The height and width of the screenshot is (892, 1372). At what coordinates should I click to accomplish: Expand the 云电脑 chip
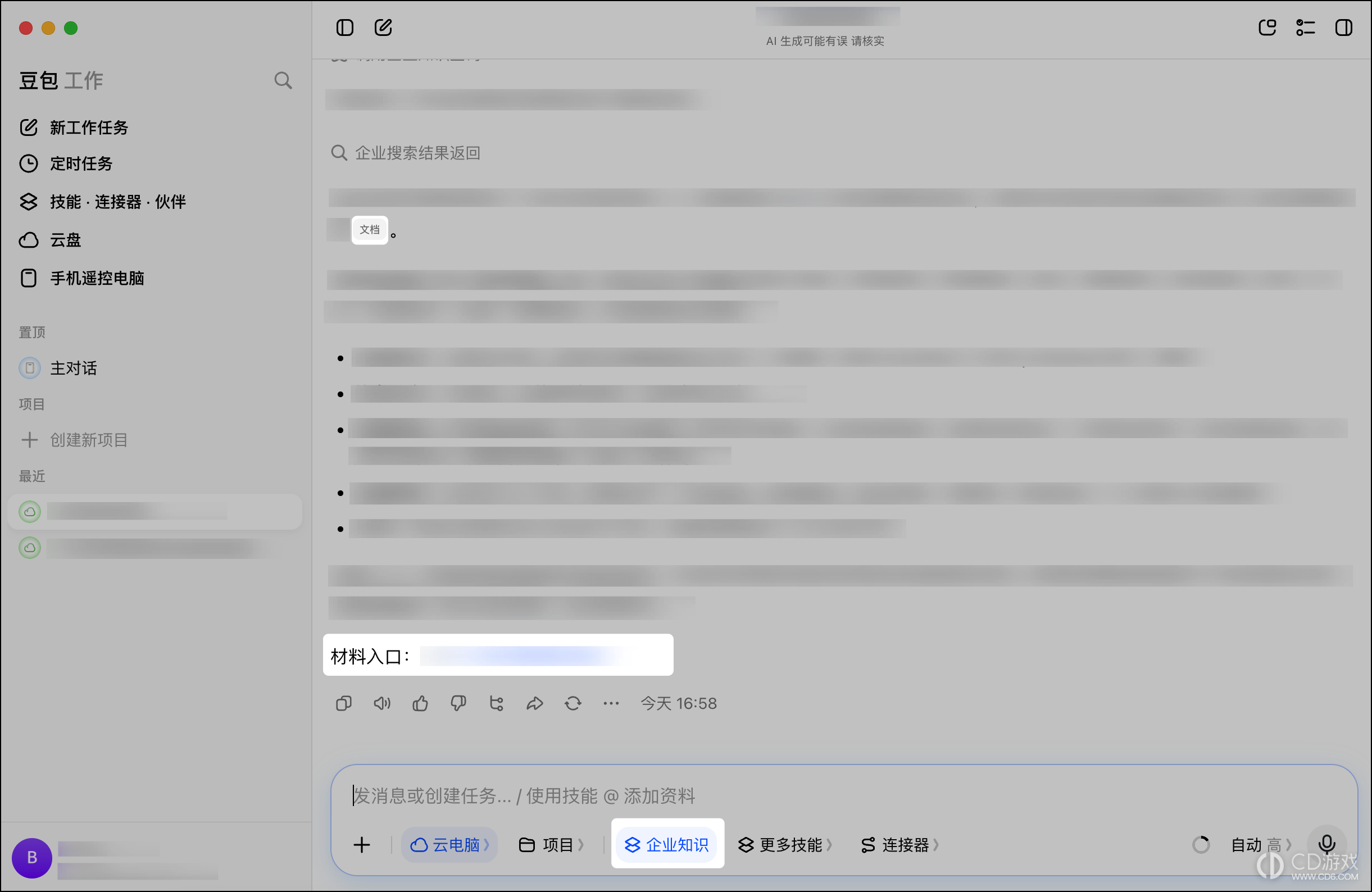coord(449,845)
